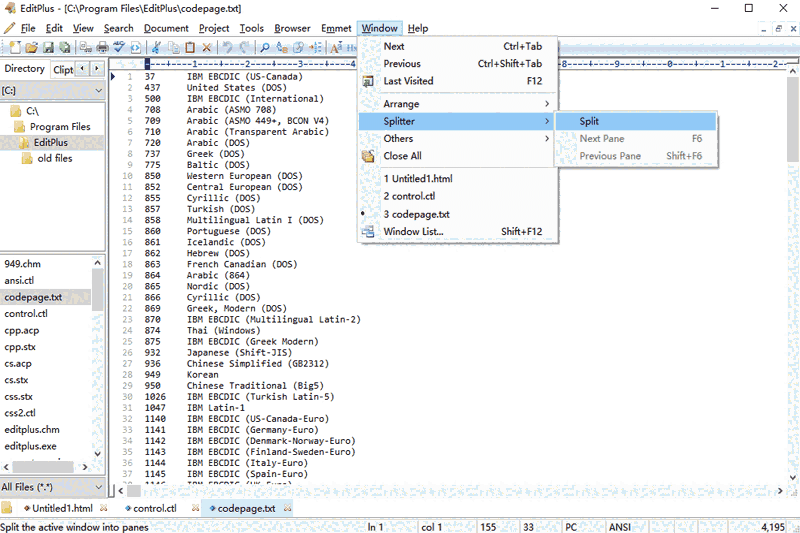Click the line 'Korean' in the editor
800x533 pixels.
pos(203,375)
